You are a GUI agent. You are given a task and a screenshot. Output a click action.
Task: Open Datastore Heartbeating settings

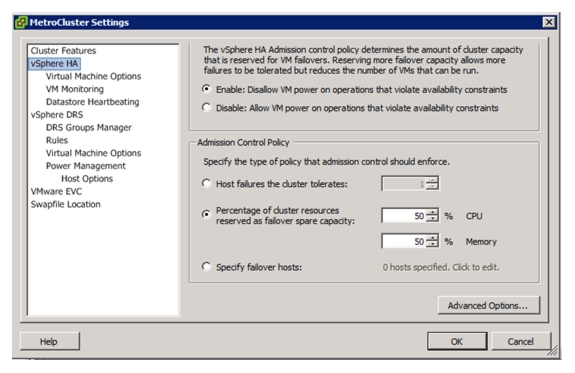tap(92, 102)
